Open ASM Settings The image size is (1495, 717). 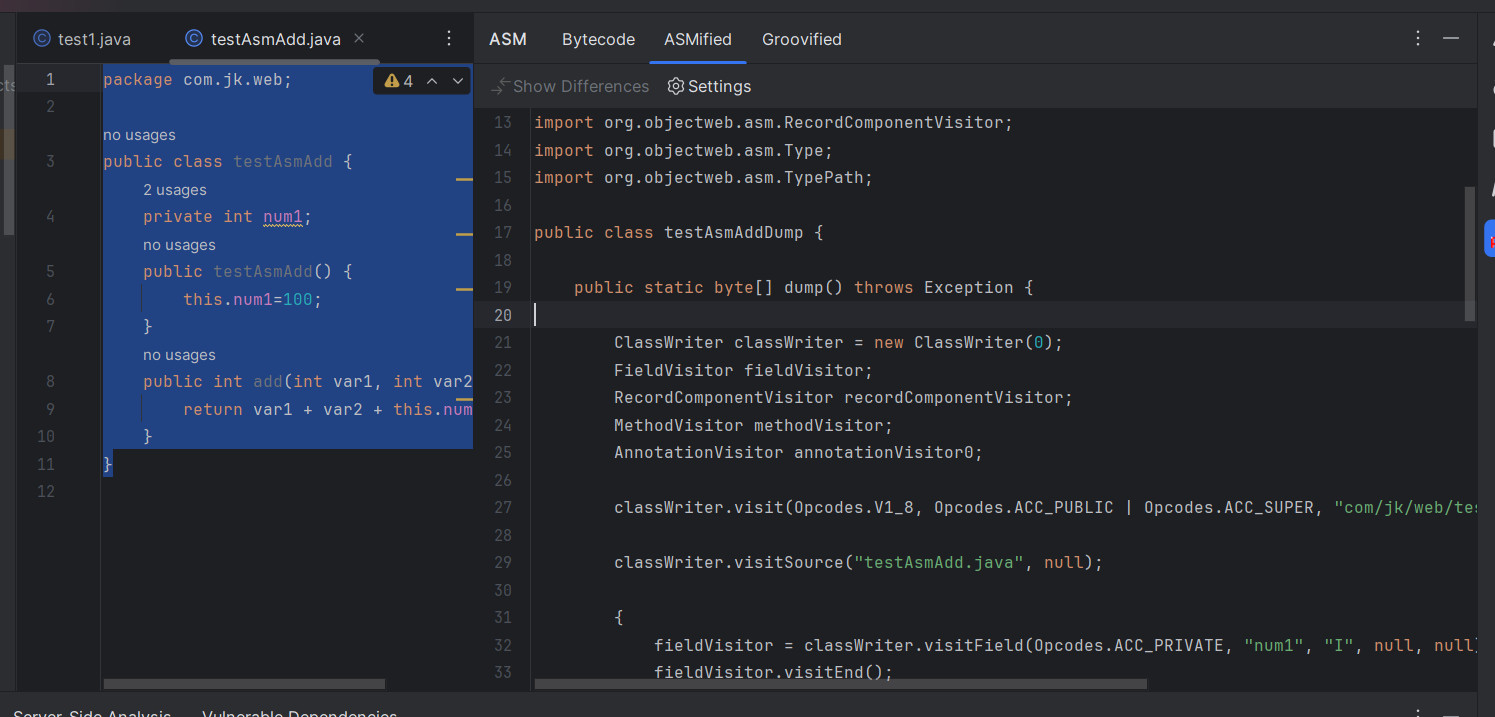[709, 86]
